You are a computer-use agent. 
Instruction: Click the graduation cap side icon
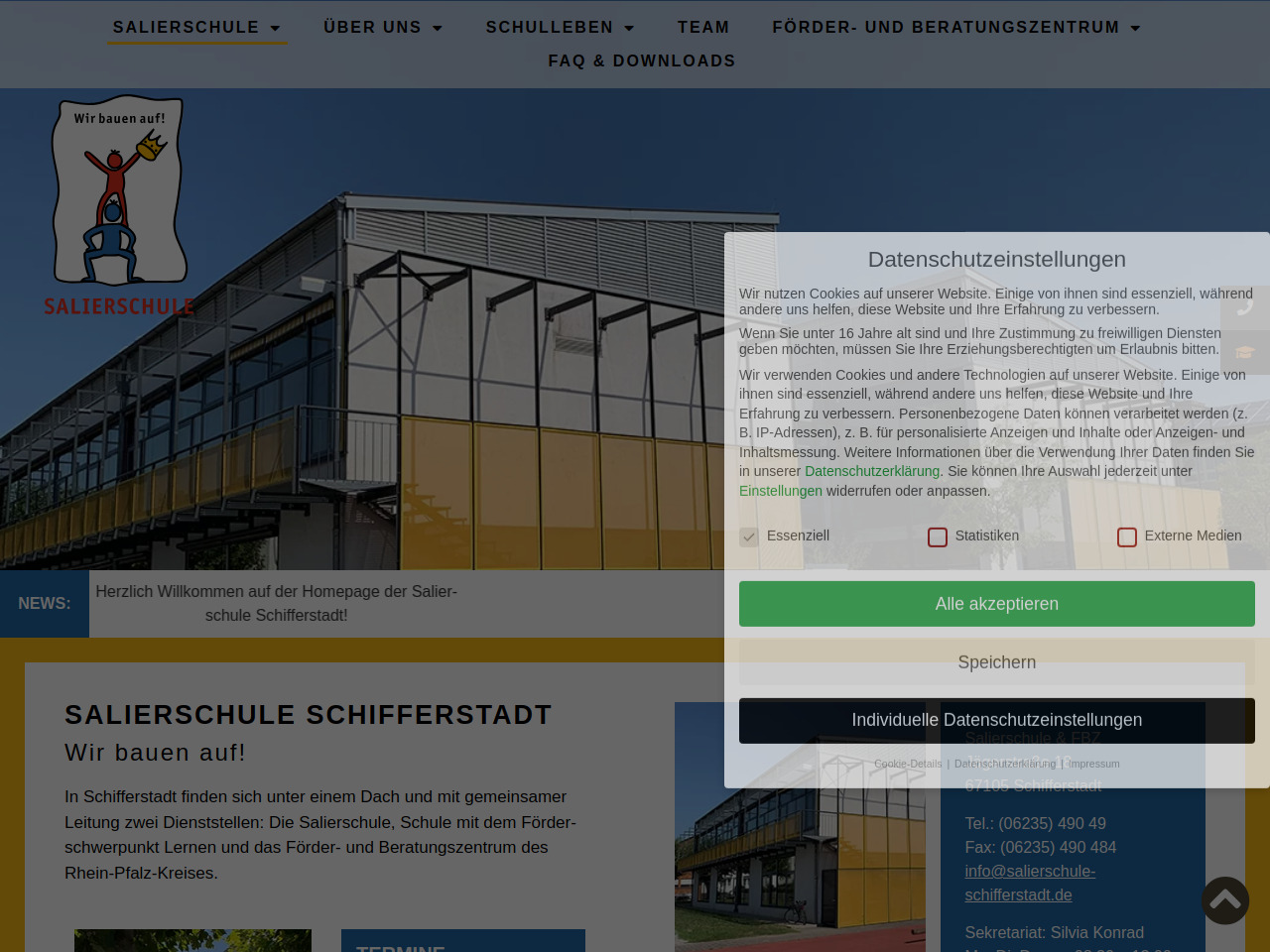point(1246,352)
